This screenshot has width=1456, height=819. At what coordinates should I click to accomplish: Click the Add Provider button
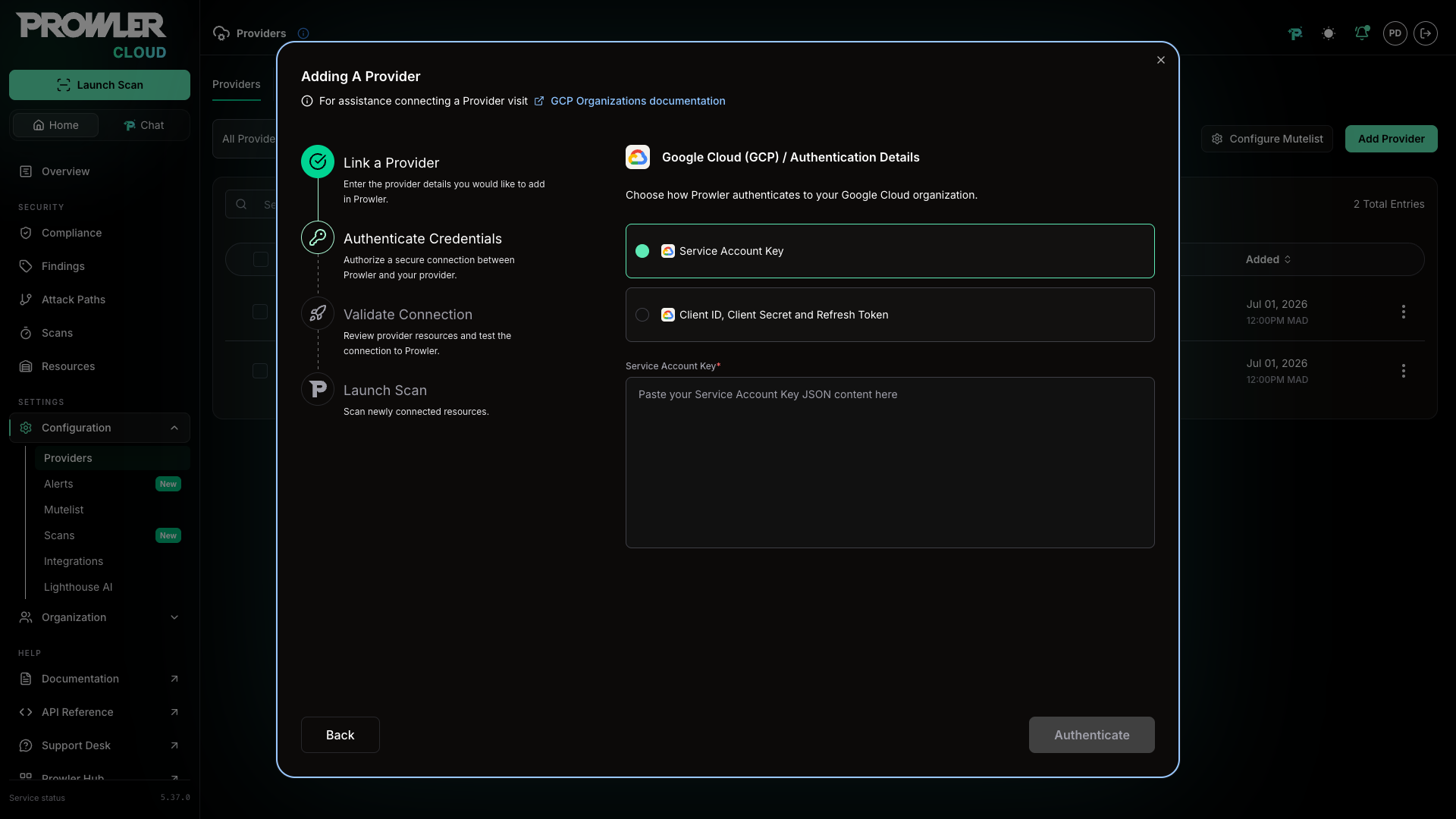(x=1392, y=139)
